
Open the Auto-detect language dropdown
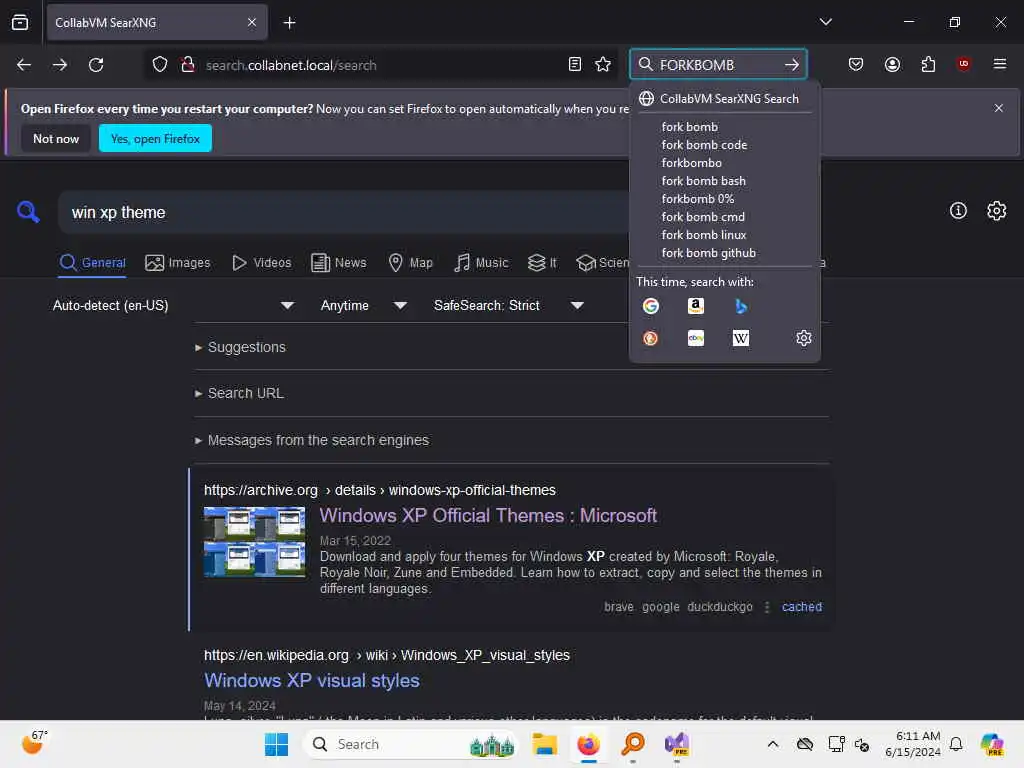pos(173,306)
